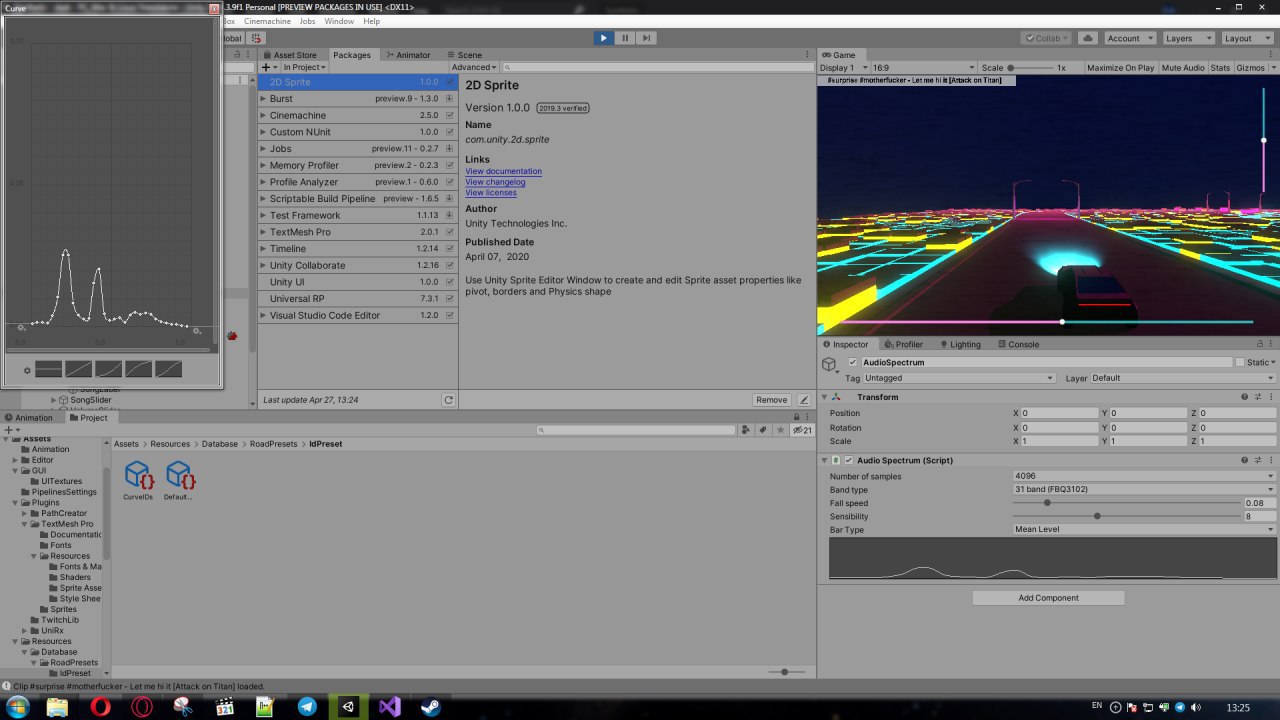Open Audio Spectrum script kebab menu
This screenshot has height=720, width=1280.
1272,460
